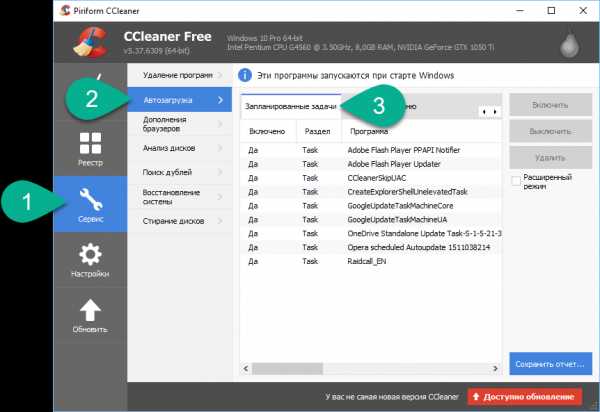Screen dimensions: 600x412
Task: Click the blue info icon above the list
Action: pyautogui.click(x=245, y=75)
